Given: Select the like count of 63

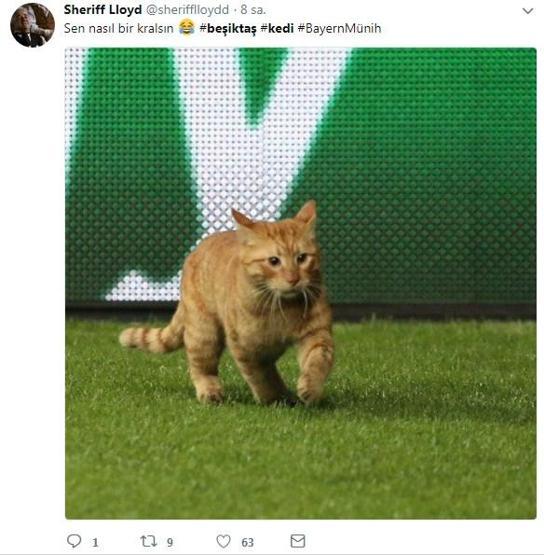Looking at the screenshot, I should point(247,542).
